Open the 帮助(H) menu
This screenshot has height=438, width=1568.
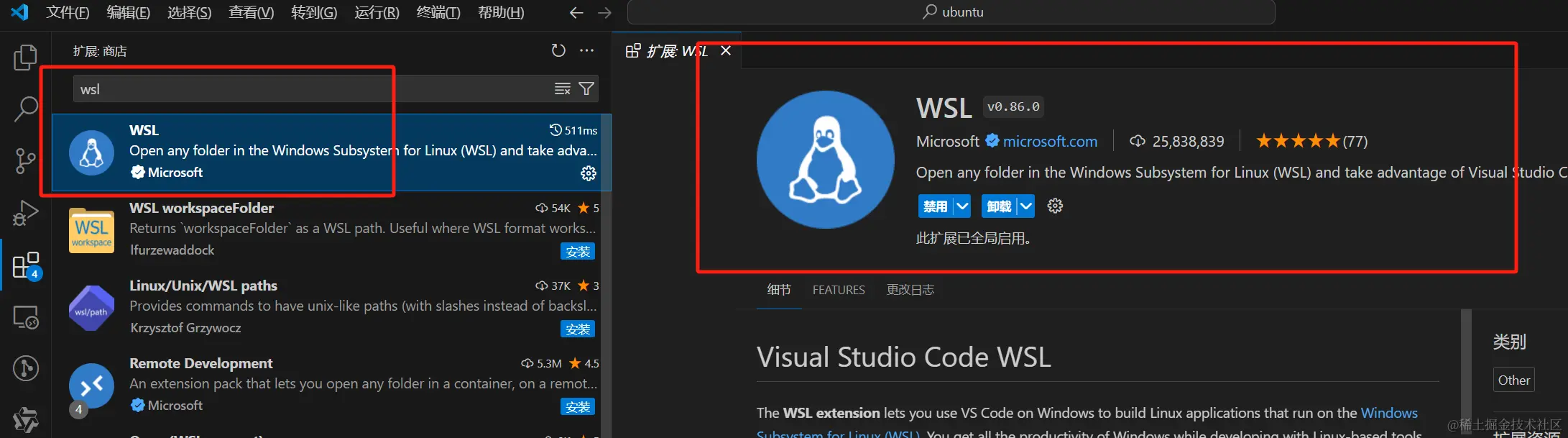(x=501, y=12)
